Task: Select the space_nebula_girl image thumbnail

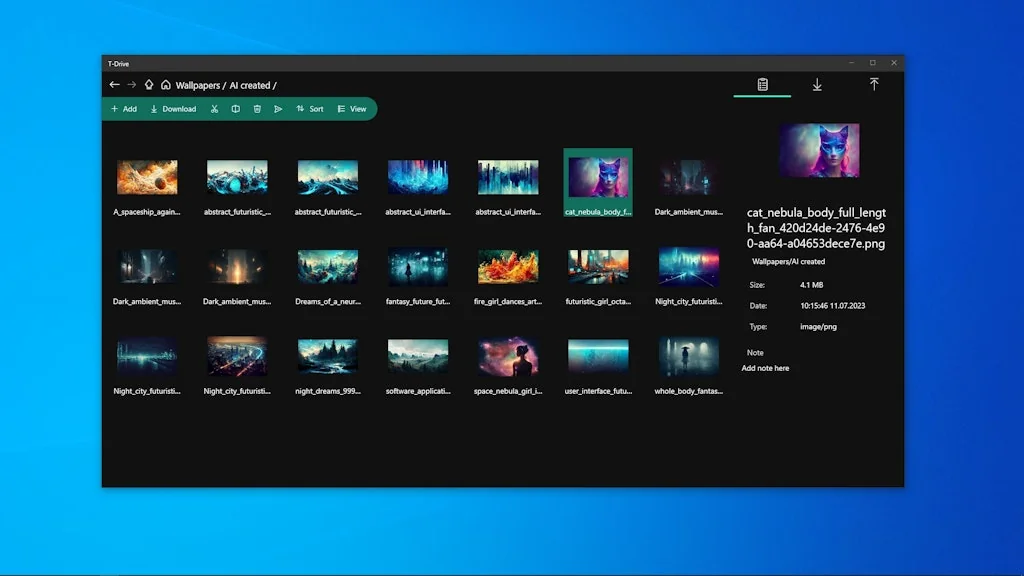Action: (x=508, y=355)
